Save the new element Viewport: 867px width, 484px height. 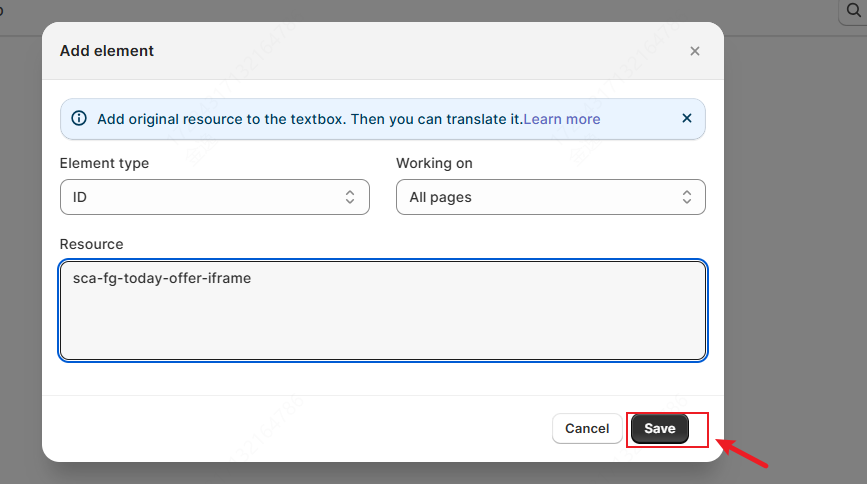660,428
